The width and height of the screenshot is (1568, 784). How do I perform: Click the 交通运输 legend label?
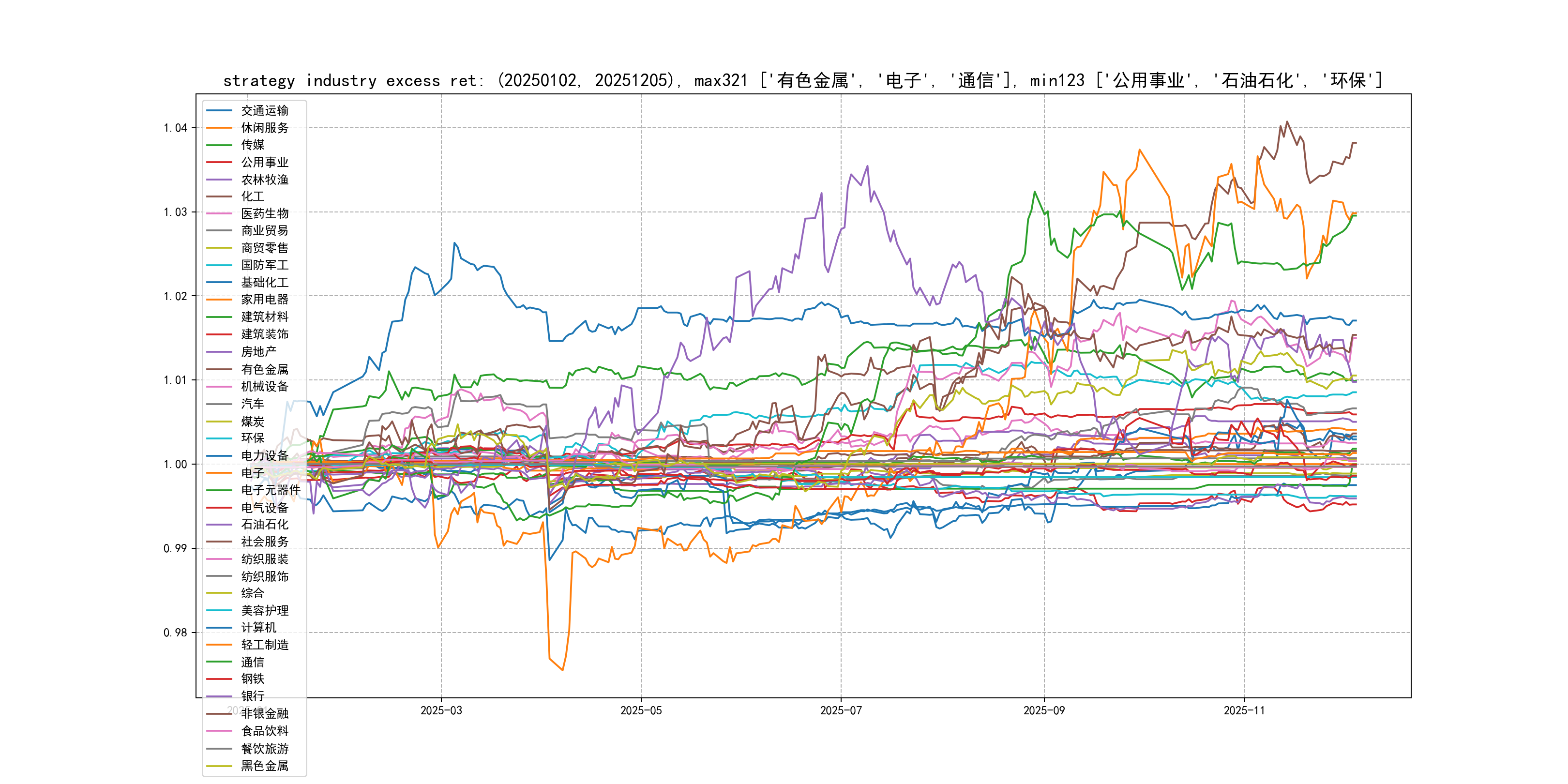click(264, 110)
